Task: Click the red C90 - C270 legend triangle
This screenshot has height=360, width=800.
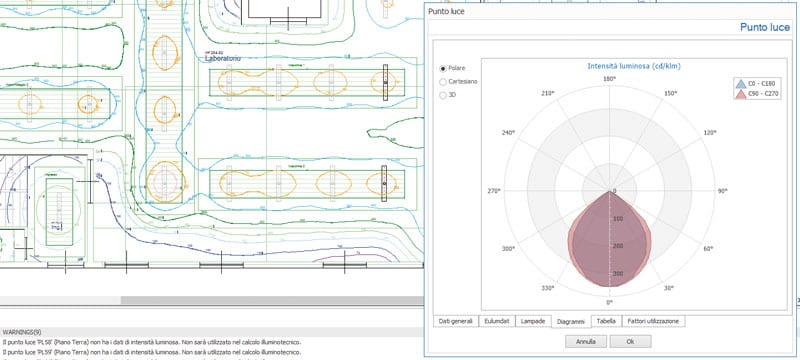Action: [x=740, y=94]
